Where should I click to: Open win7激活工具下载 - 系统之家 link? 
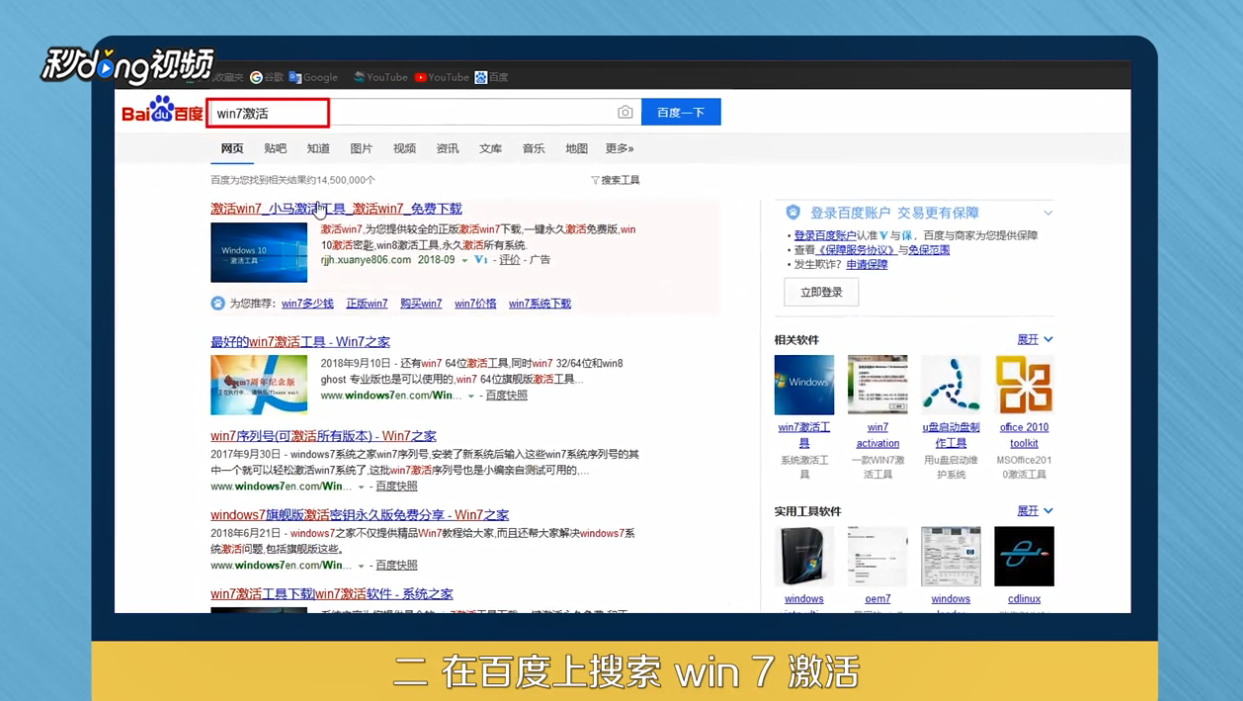coord(331,594)
